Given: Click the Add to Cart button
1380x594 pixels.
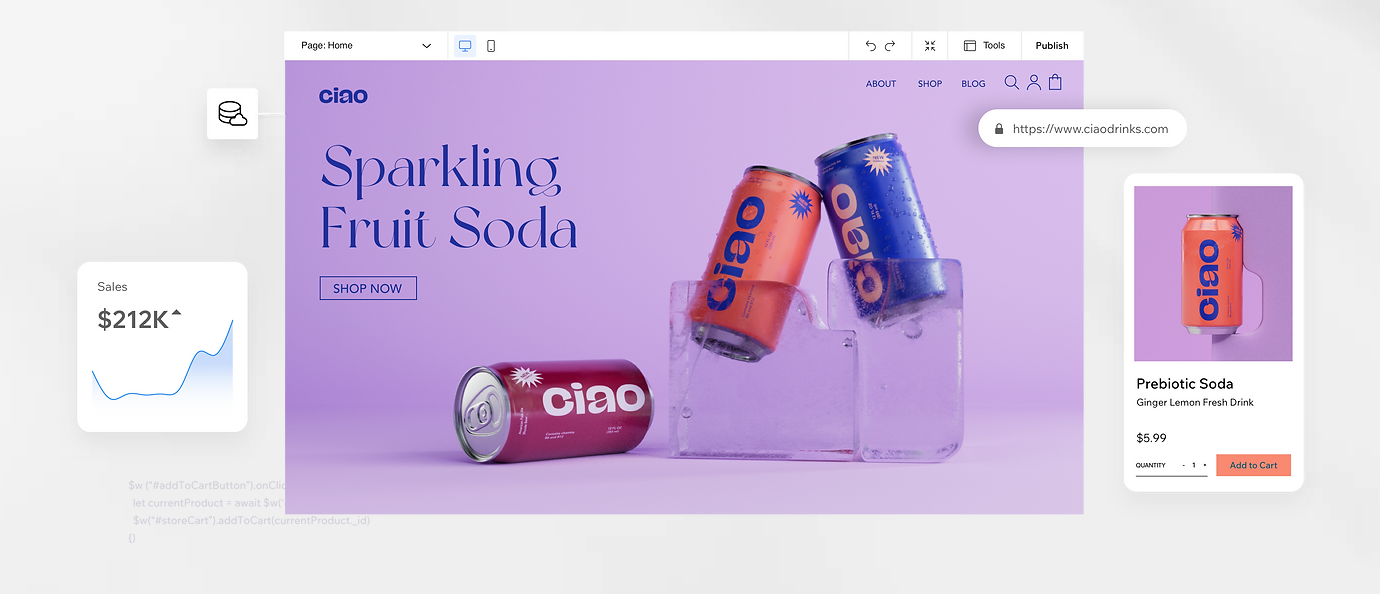Looking at the screenshot, I should click(x=1253, y=465).
